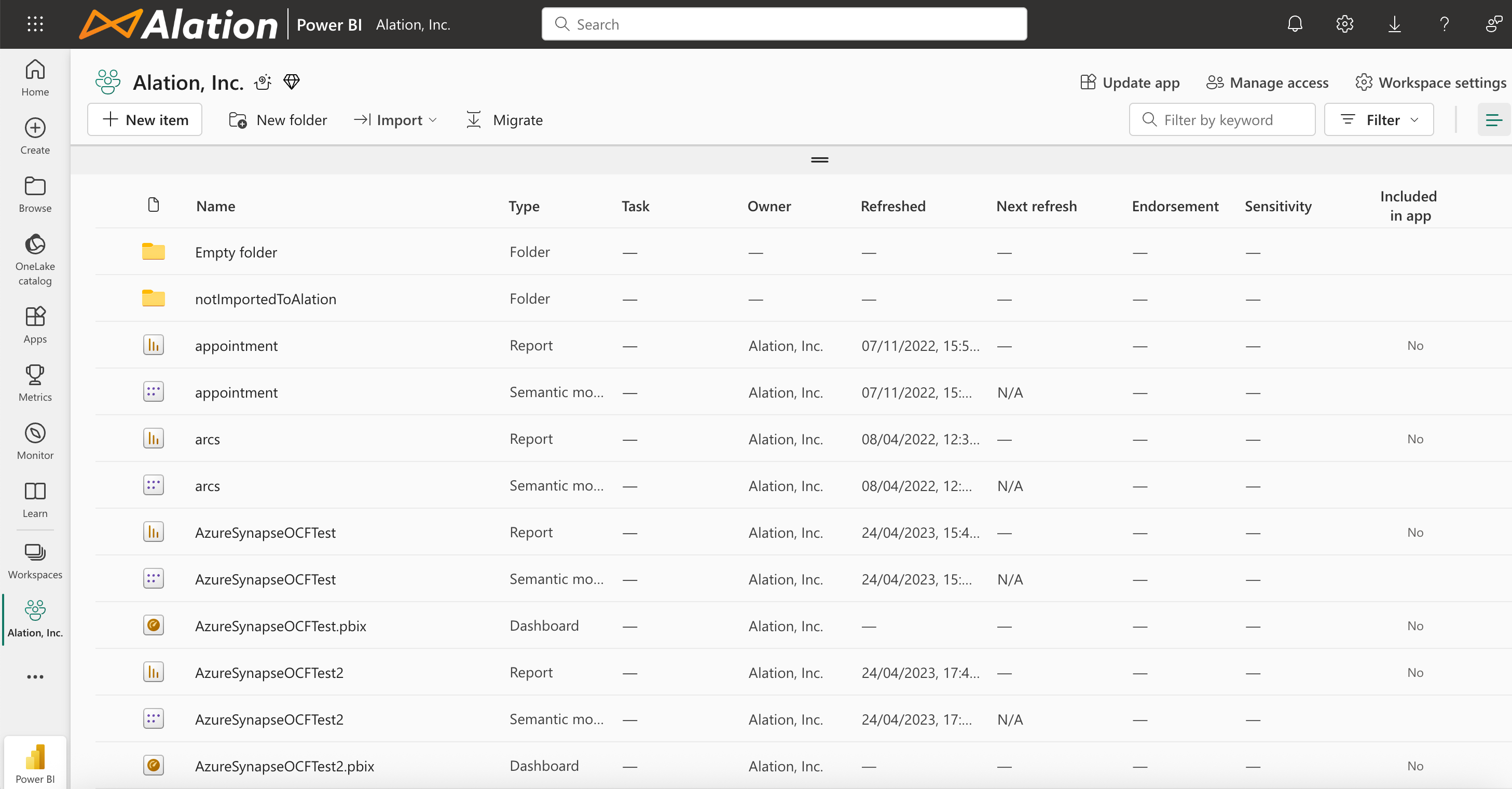Click the Included in app column header
Screen dimensions: 1512x789
pyautogui.click(x=1409, y=206)
